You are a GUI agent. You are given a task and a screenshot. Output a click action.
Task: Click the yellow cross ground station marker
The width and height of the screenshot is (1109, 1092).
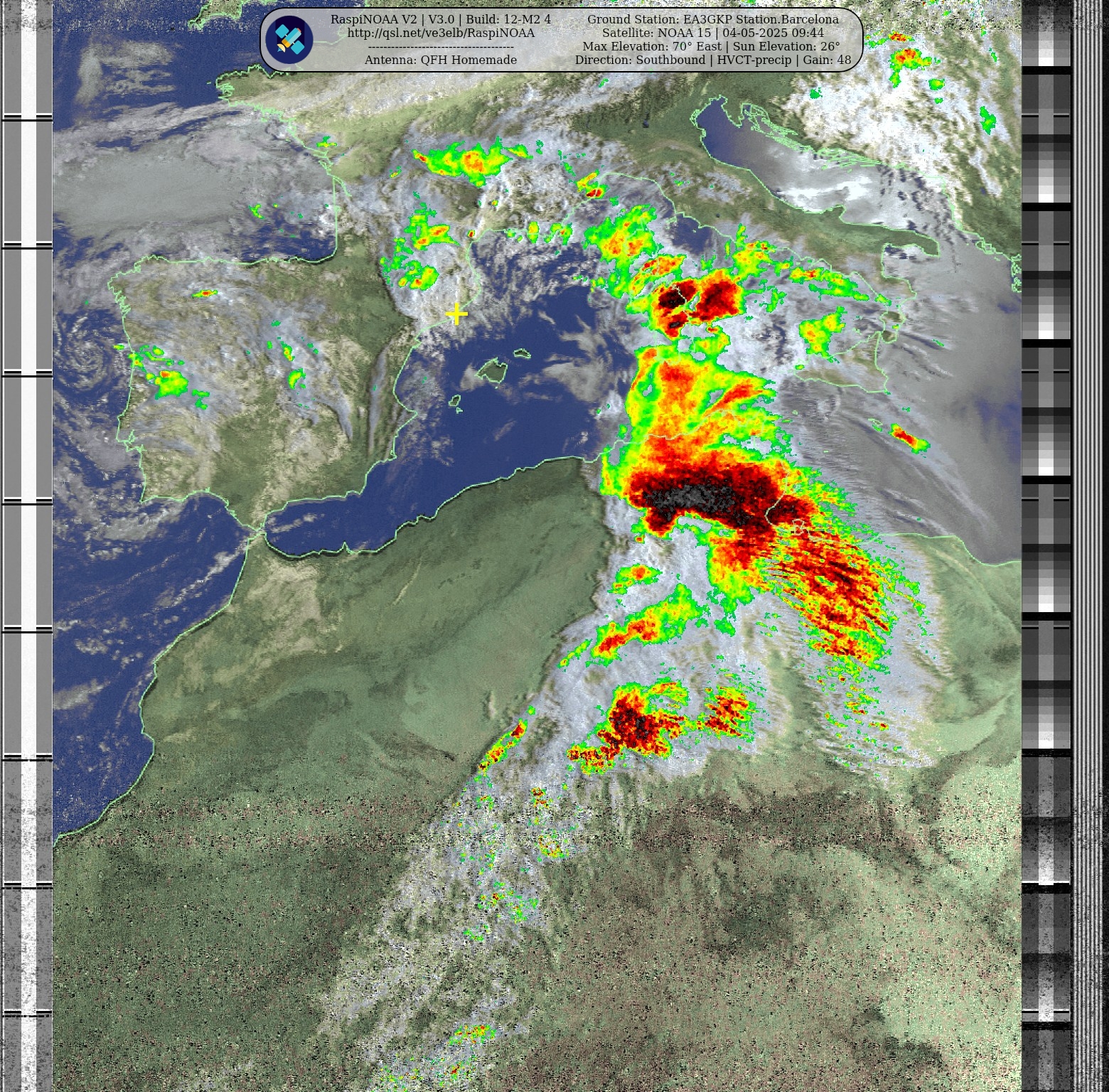[x=456, y=314]
